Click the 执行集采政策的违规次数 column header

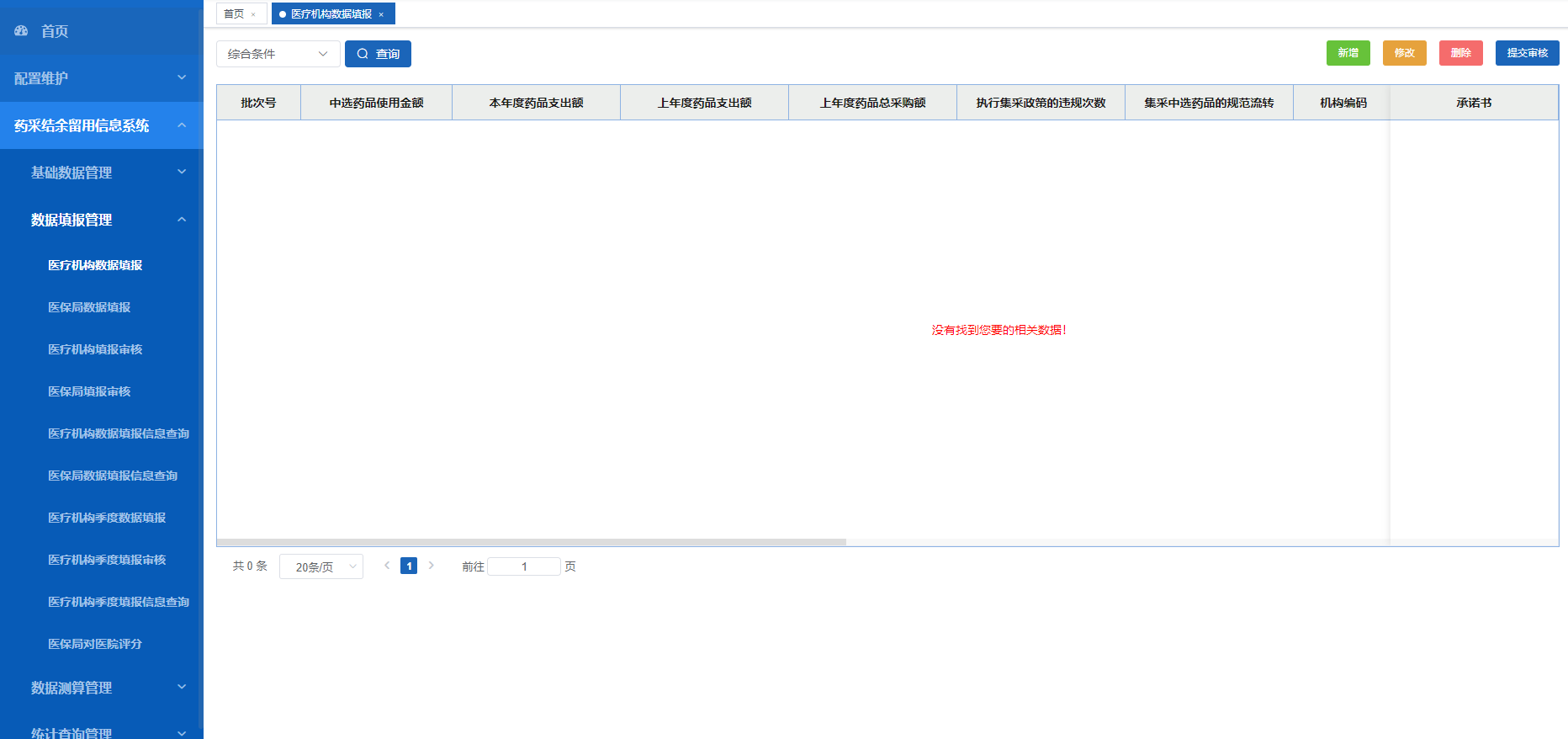pos(1041,103)
